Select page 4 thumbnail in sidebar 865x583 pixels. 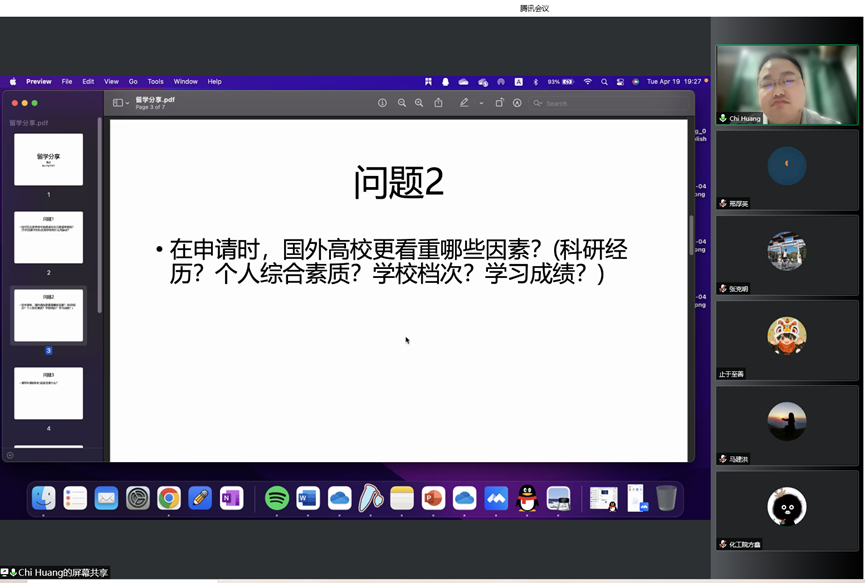click(x=48, y=393)
